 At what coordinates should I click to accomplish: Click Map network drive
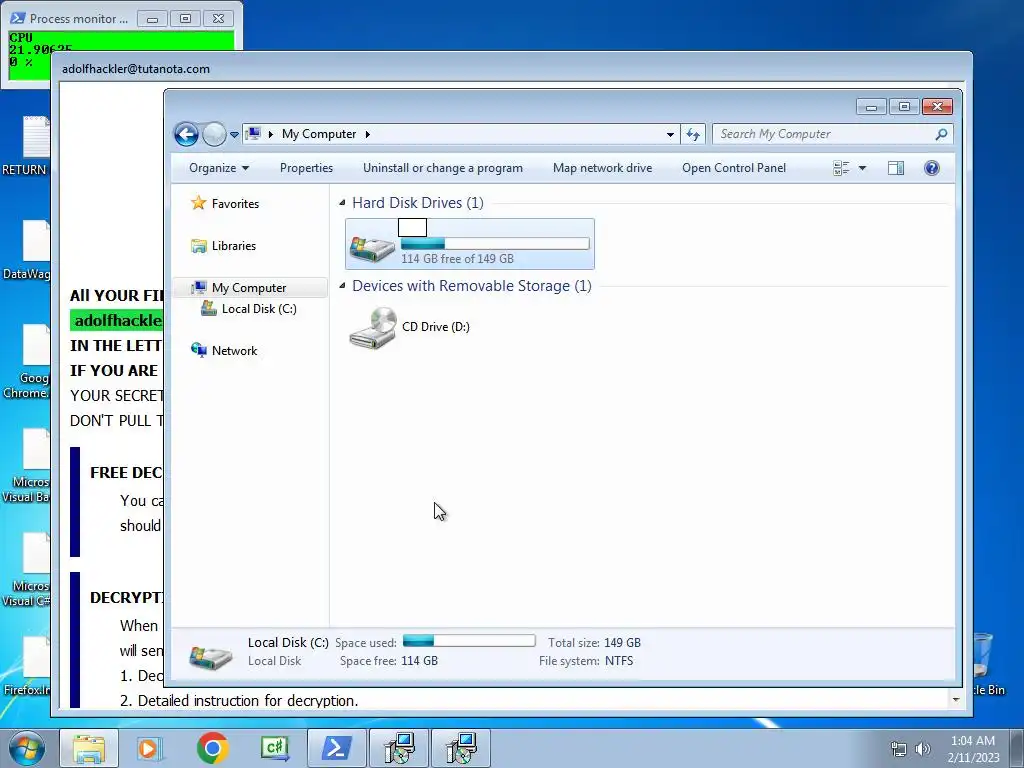click(602, 168)
